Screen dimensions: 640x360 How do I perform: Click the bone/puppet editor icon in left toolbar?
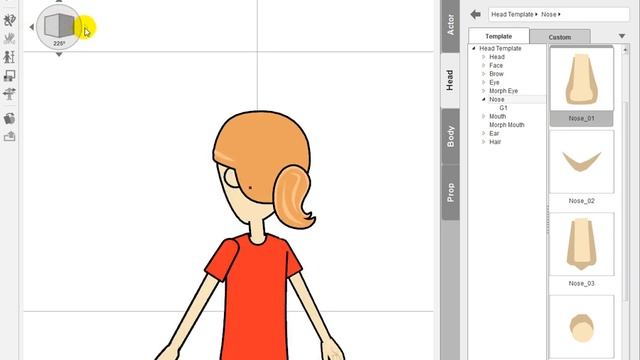9,19
